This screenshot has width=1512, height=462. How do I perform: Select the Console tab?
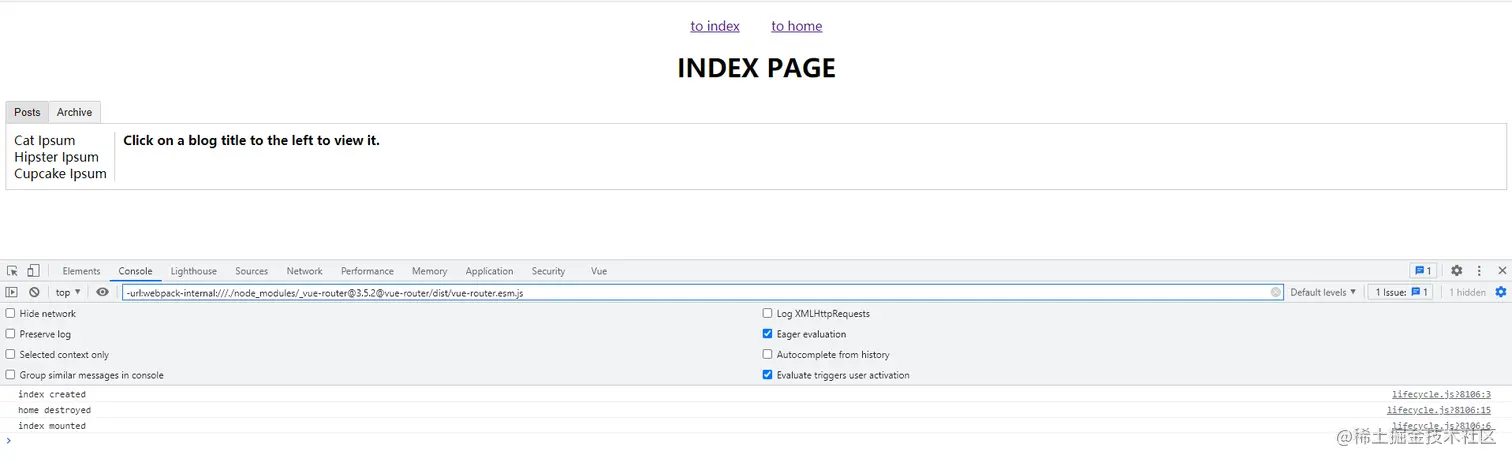point(135,271)
